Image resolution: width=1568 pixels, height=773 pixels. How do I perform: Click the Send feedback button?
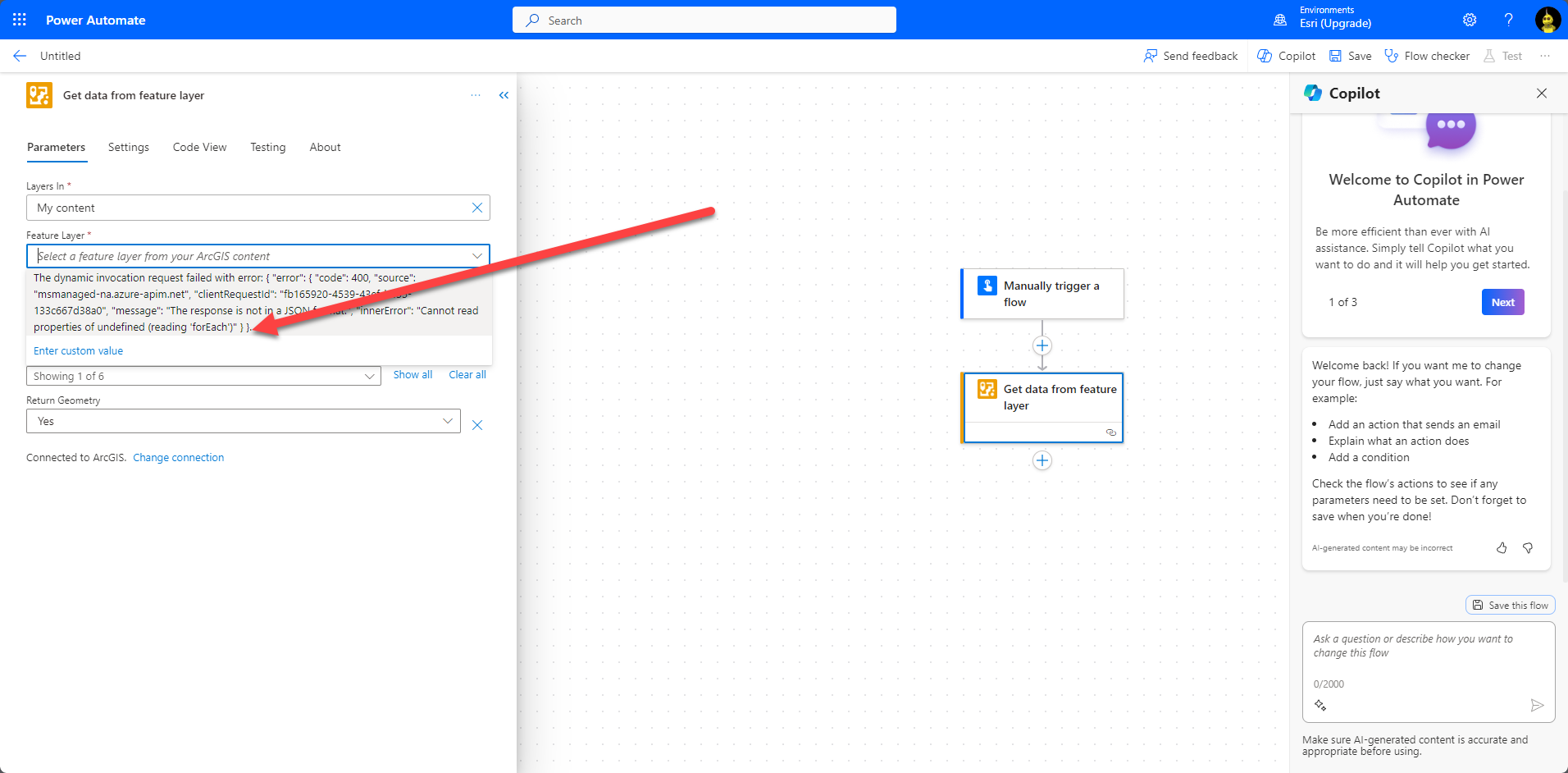pos(1191,56)
